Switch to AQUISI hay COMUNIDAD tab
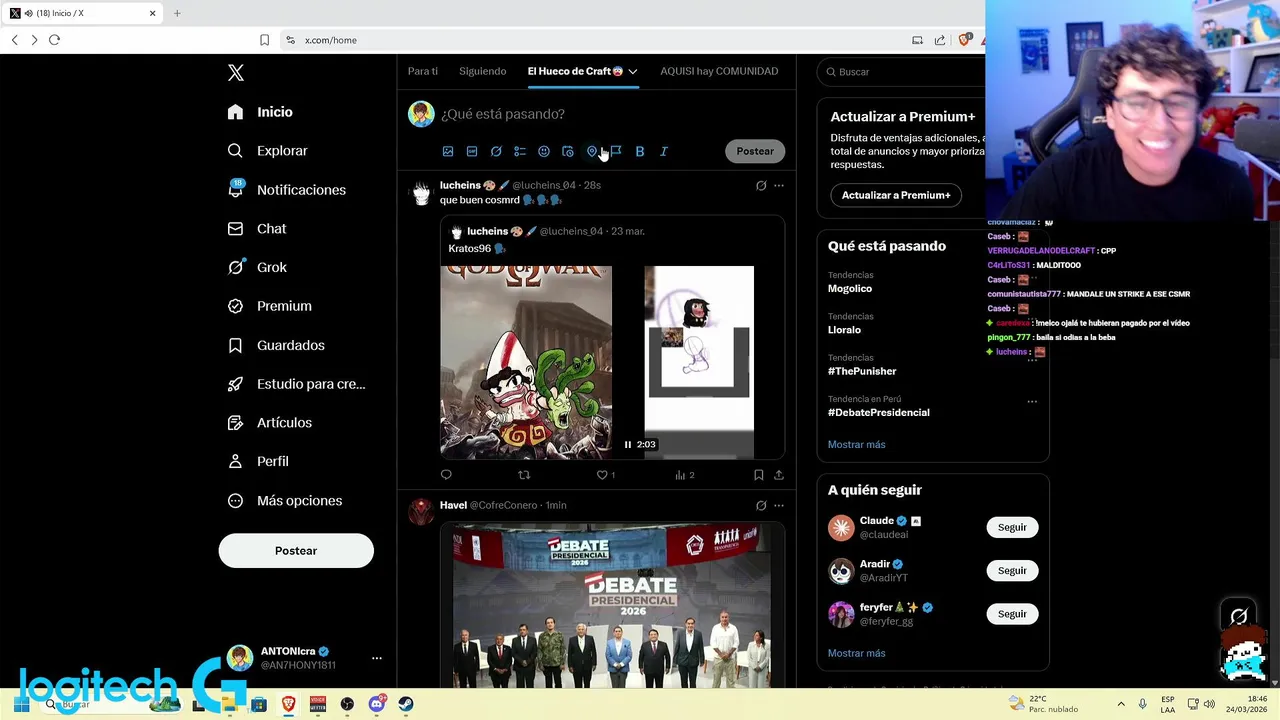This screenshot has height=720, width=1280. [719, 71]
